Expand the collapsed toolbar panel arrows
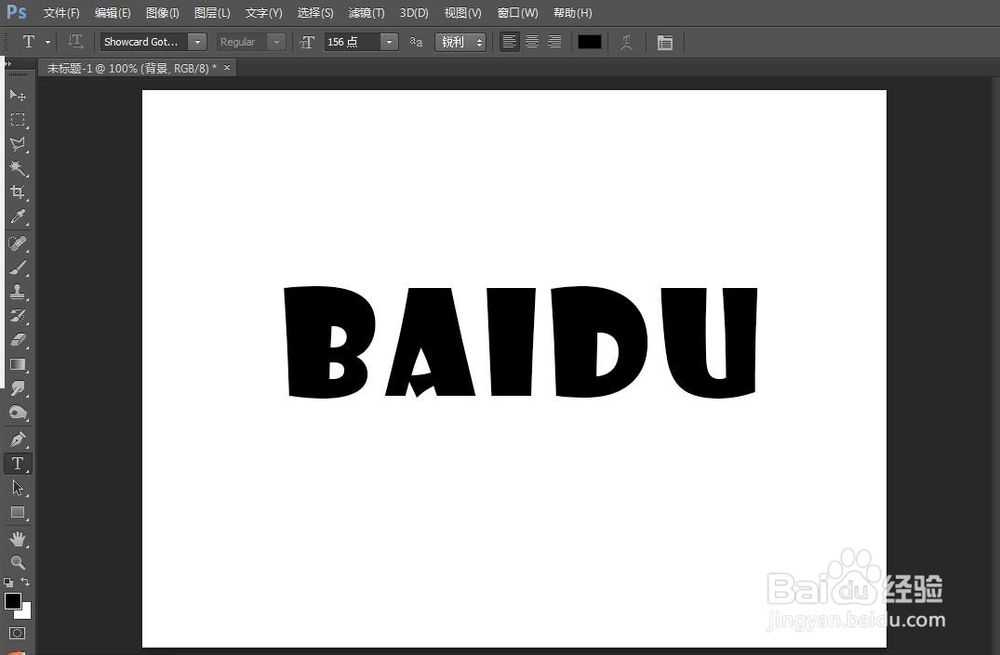This screenshot has width=1000, height=655. (x=8, y=63)
